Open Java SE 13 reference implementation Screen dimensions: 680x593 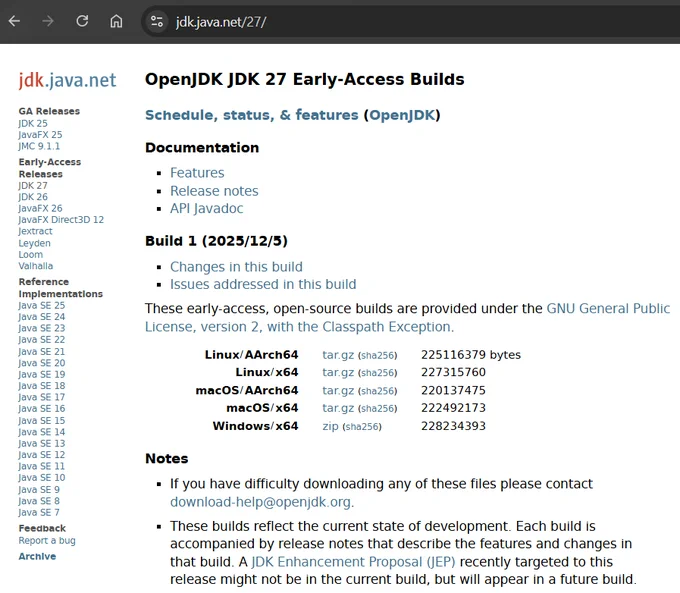[x=42, y=443]
